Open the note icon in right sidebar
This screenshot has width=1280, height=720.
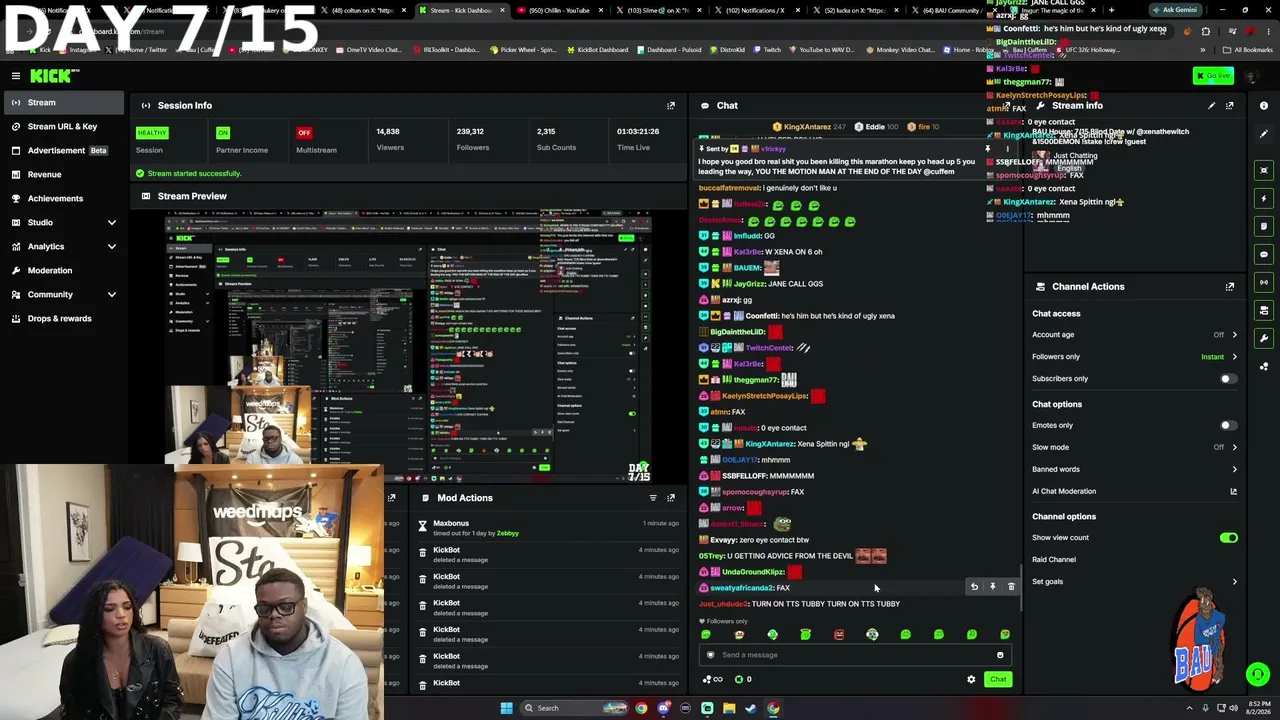(x=1264, y=226)
